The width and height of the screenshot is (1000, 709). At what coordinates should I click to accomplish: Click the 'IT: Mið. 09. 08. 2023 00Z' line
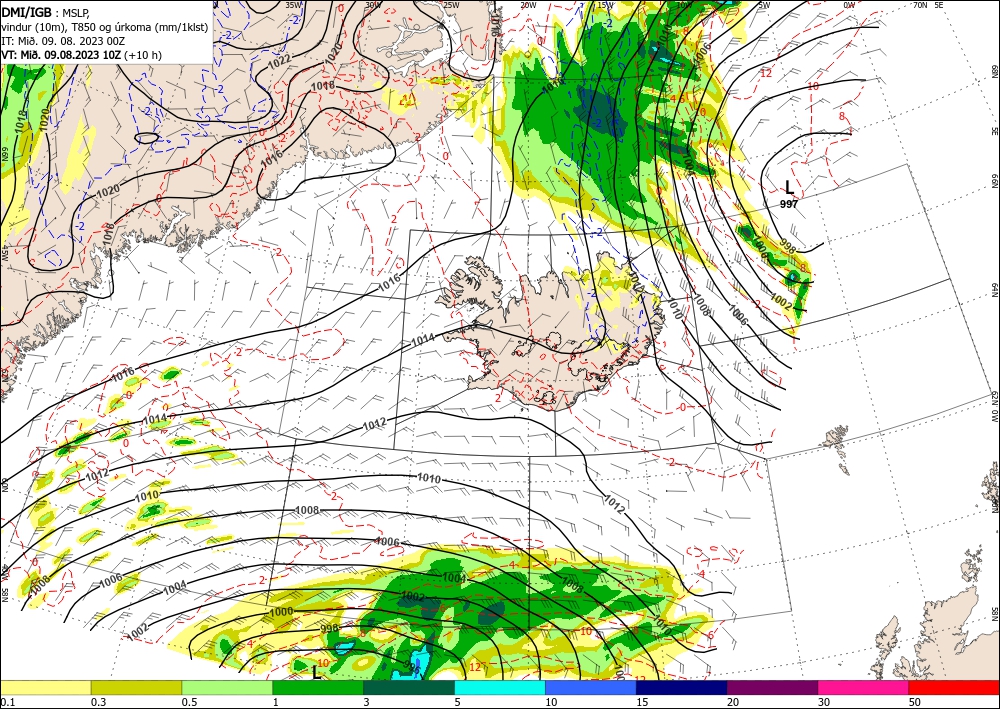coord(63,41)
